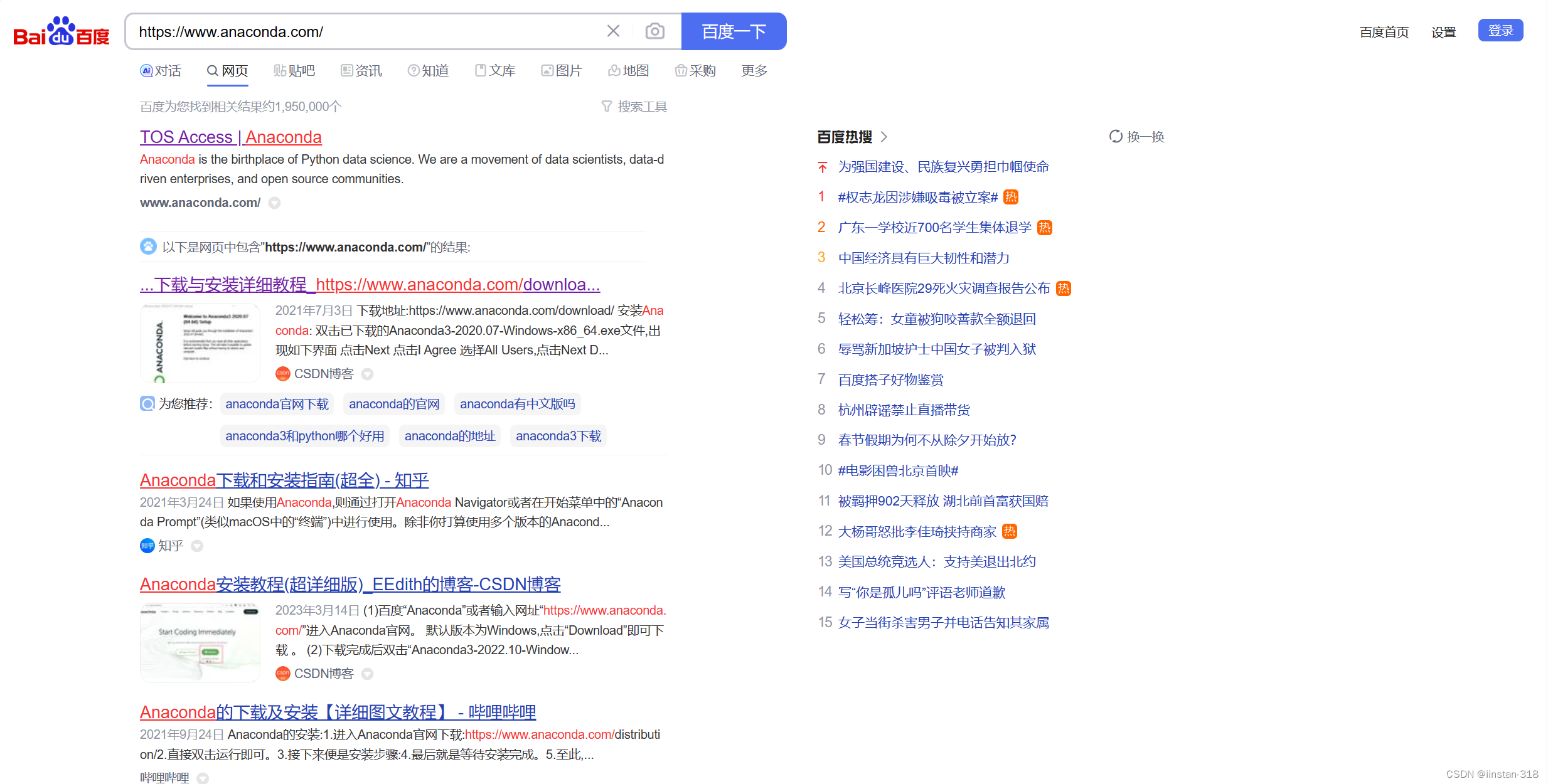Open the TOS Access | Anaconda result
Viewport: 1548px width, 784px height.
coord(230,137)
